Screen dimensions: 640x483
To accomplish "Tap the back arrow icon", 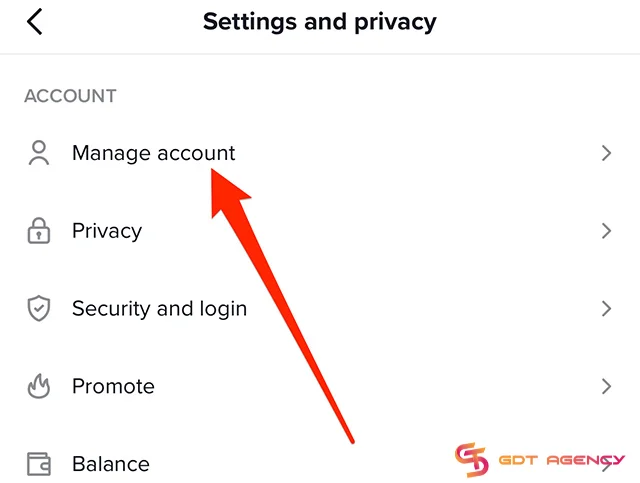I will pyautogui.click(x=35, y=22).
